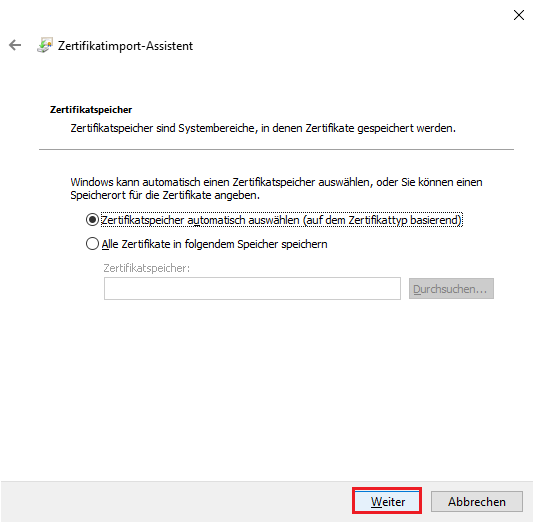Screen dimensions: 533x523
Task: Click the Zertifikatimport-Assistent wizard icon
Action: click(x=45, y=45)
